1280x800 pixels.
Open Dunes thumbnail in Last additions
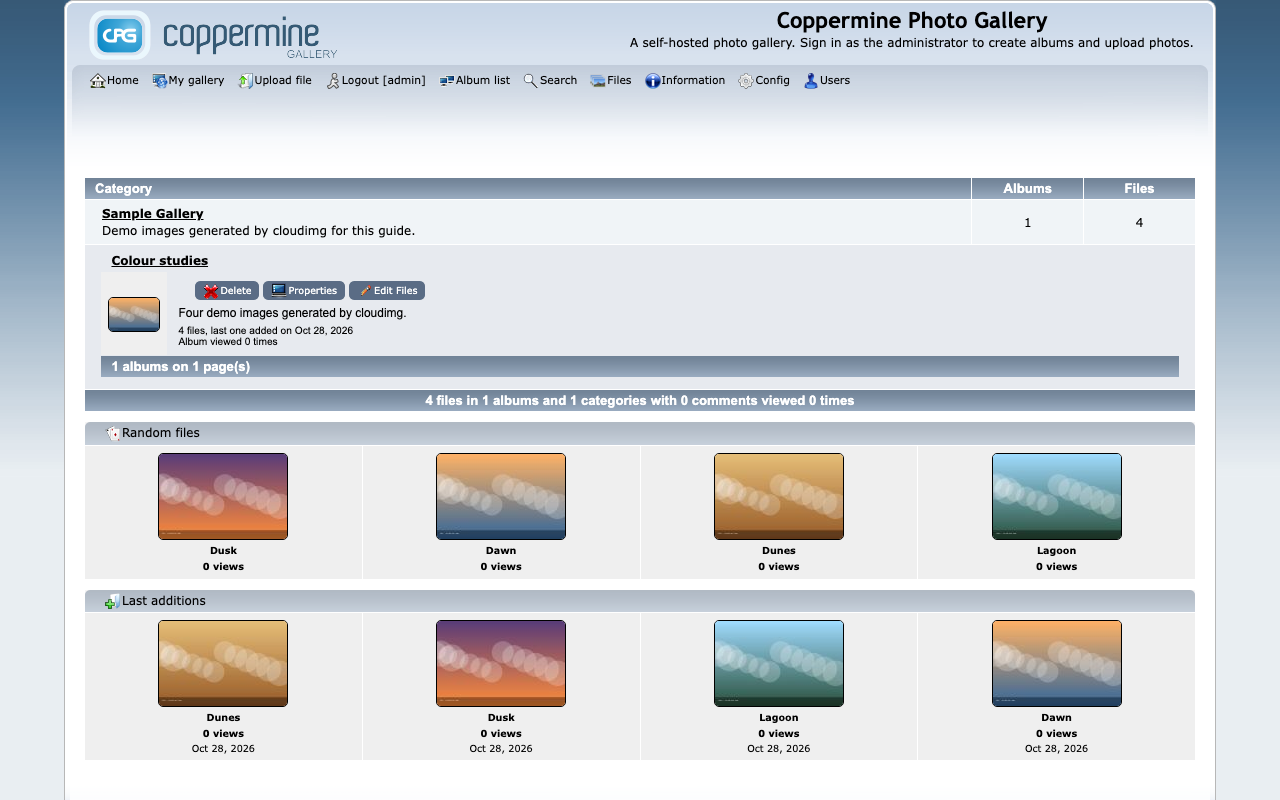click(x=223, y=663)
